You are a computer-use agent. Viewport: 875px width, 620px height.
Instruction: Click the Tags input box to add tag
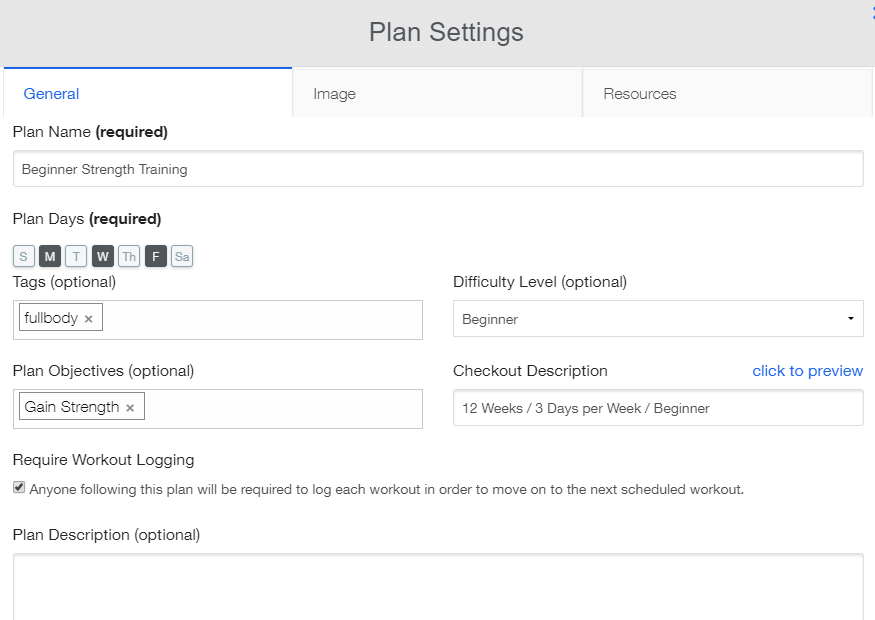pos(260,319)
